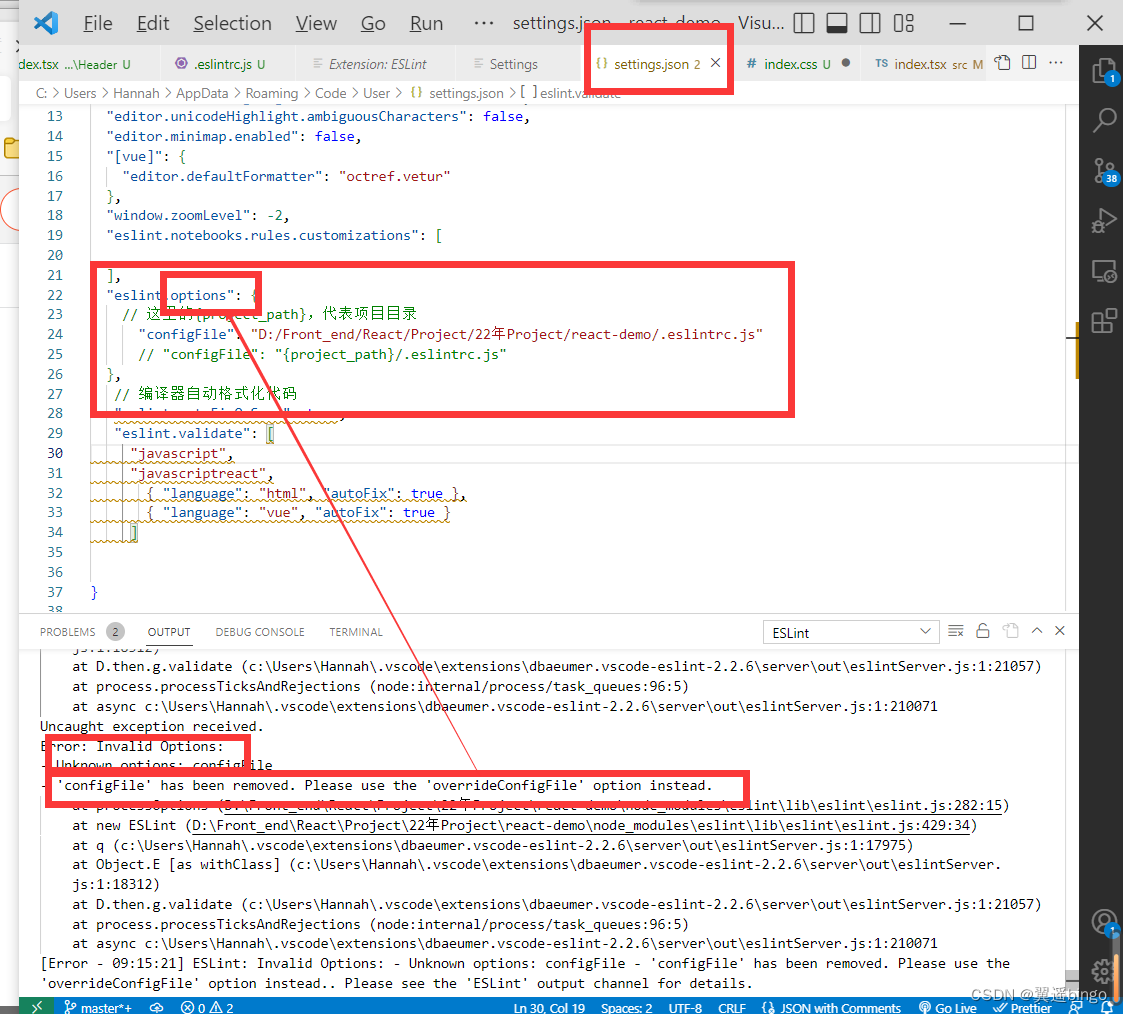This screenshot has height=1014, width=1123.
Task: Open the ESLint output channel dropdown
Action: (x=850, y=632)
